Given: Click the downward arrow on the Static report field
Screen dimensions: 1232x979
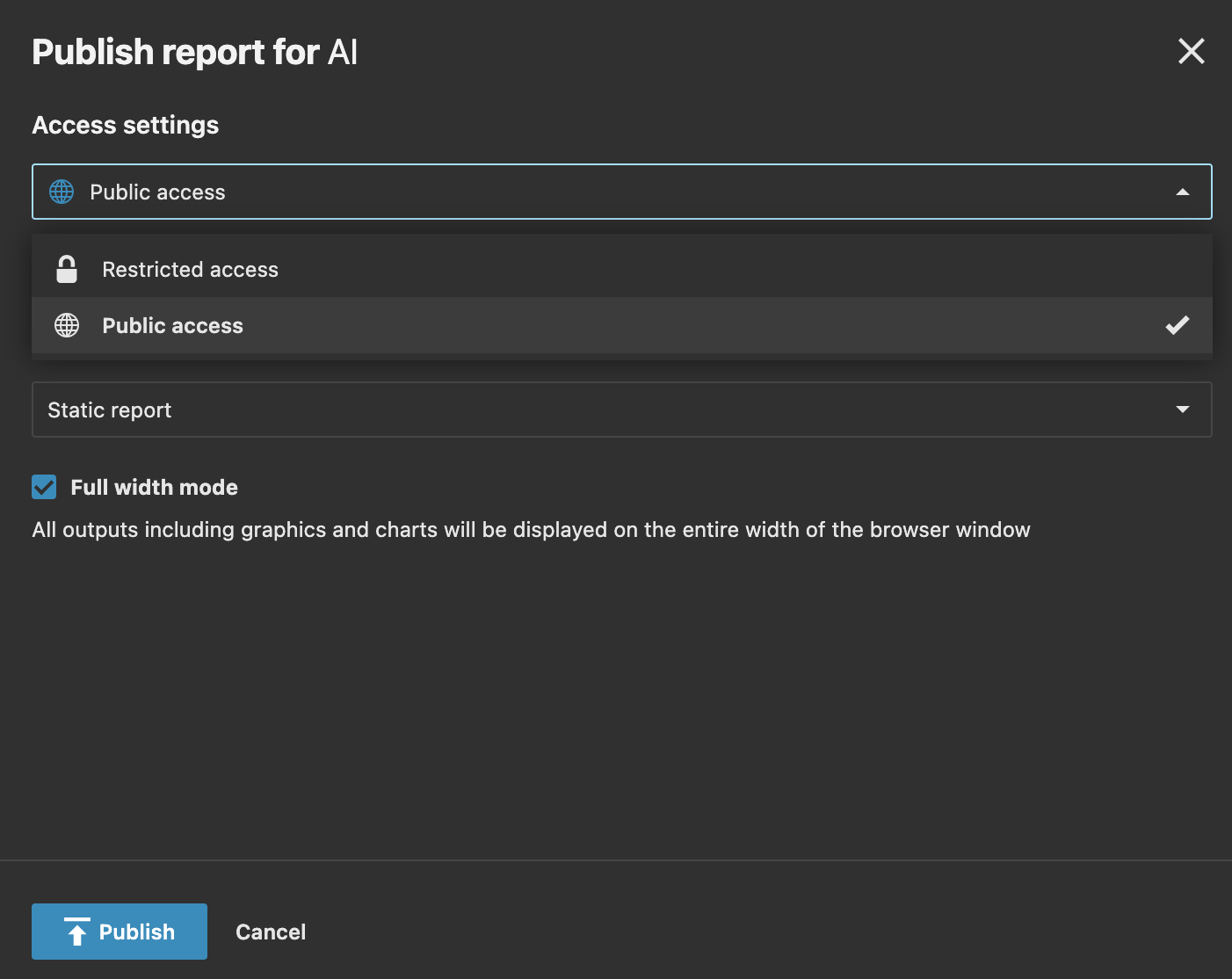Looking at the screenshot, I should (1183, 409).
